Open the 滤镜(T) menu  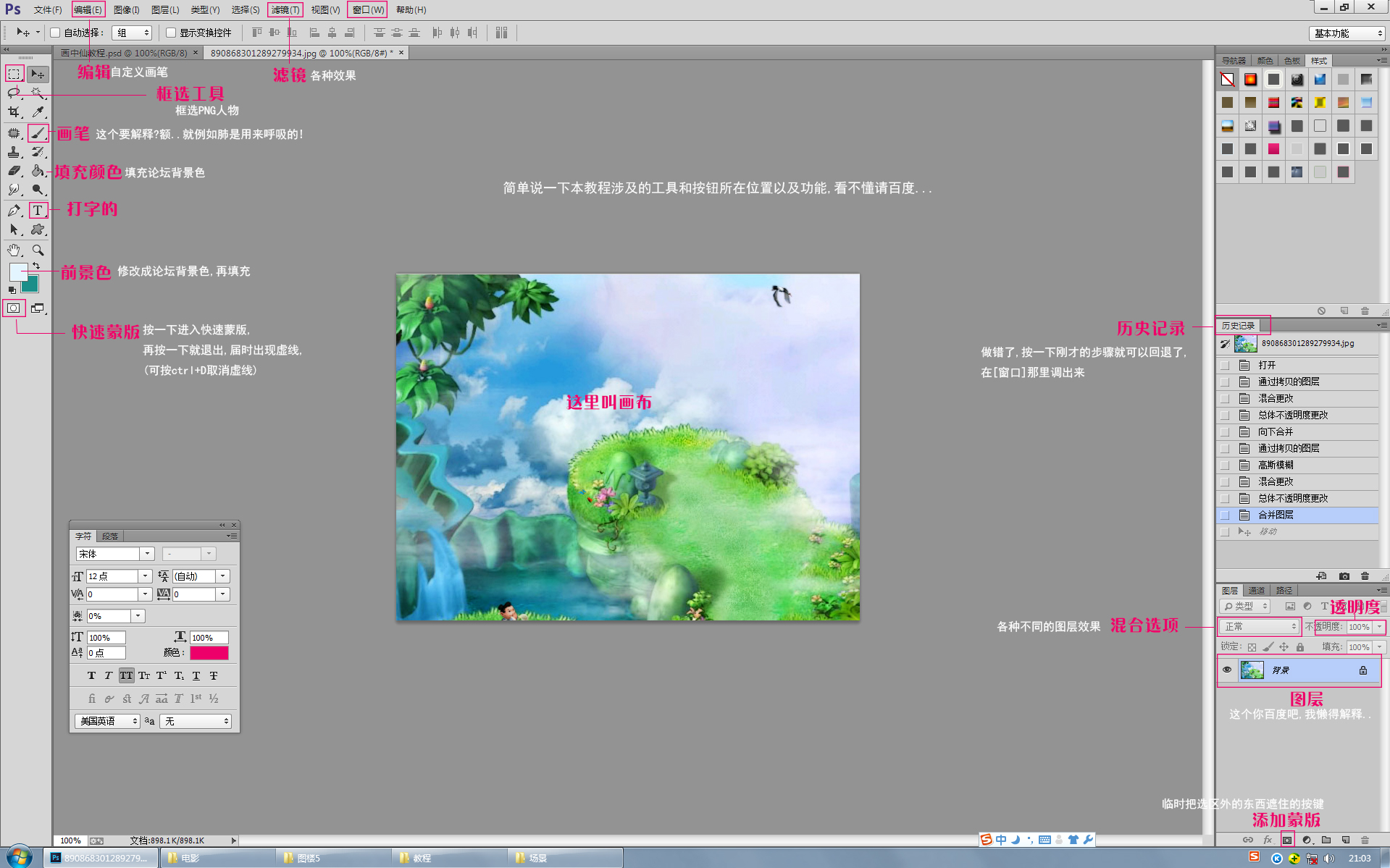point(285,9)
